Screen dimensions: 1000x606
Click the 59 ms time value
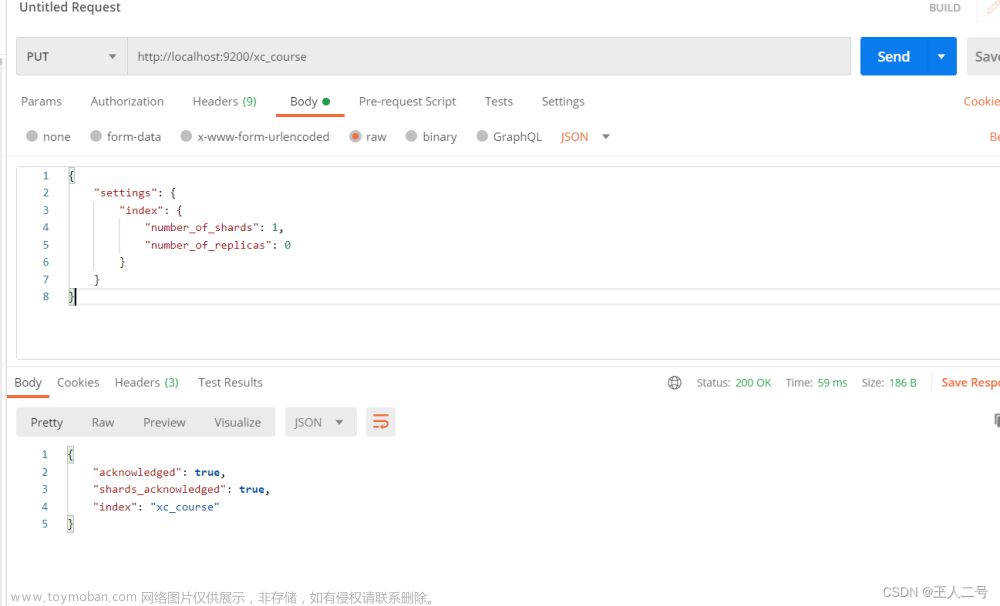click(x=832, y=383)
